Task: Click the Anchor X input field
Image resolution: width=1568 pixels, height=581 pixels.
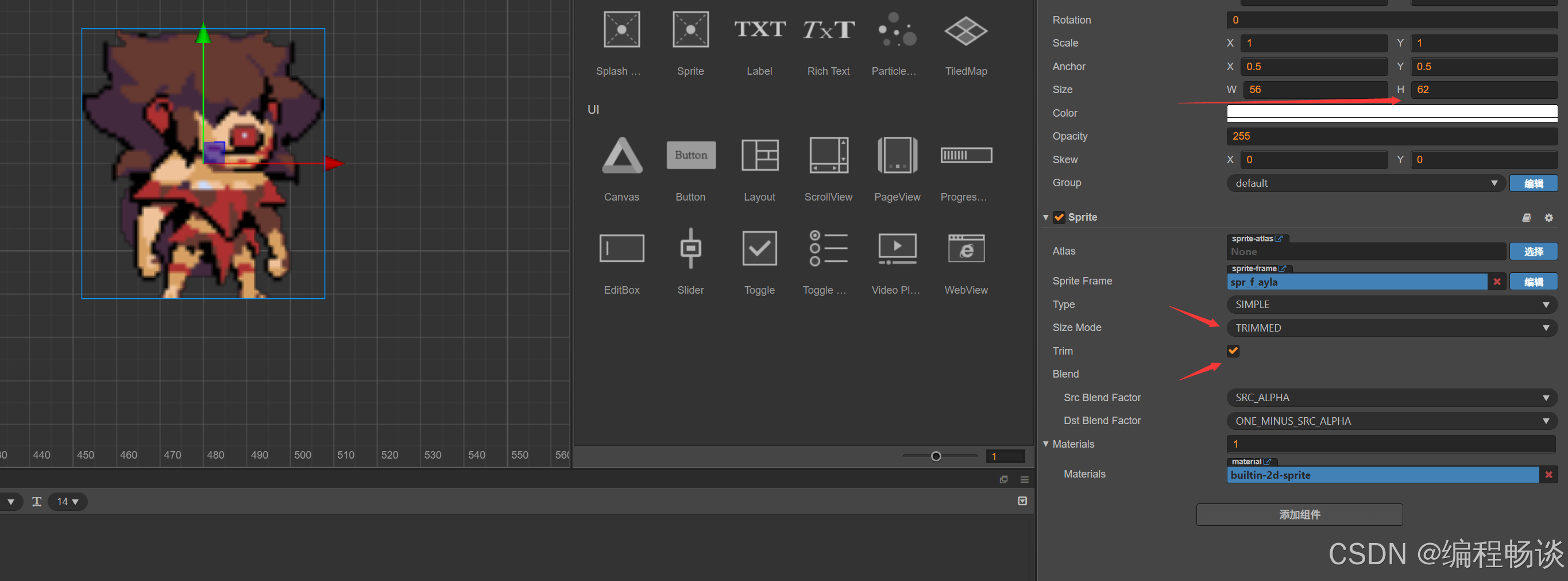Action: point(1315,67)
